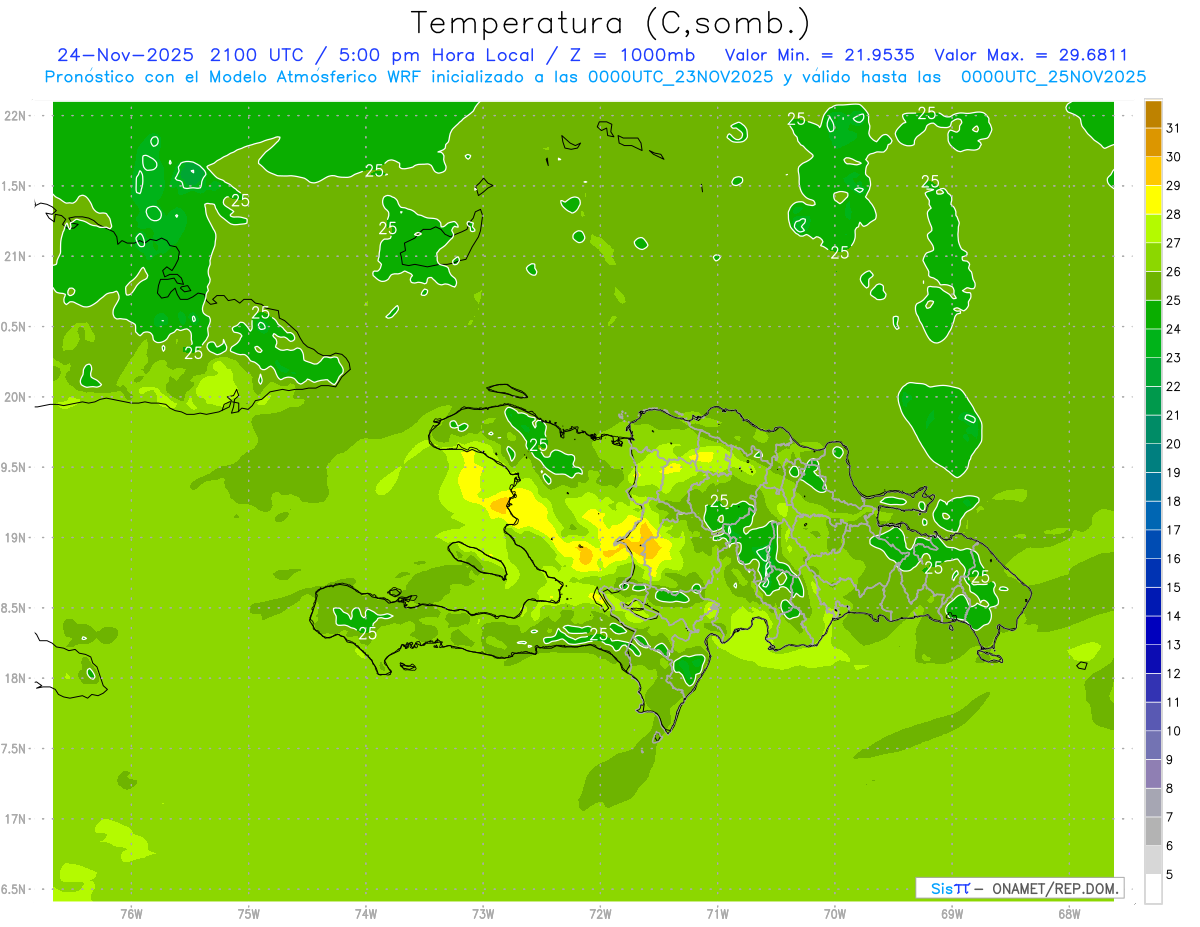Pick the light green swatch between 26 and 27
Image resolution: width=1200 pixels, height=927 pixels.
pyautogui.click(x=1153, y=257)
